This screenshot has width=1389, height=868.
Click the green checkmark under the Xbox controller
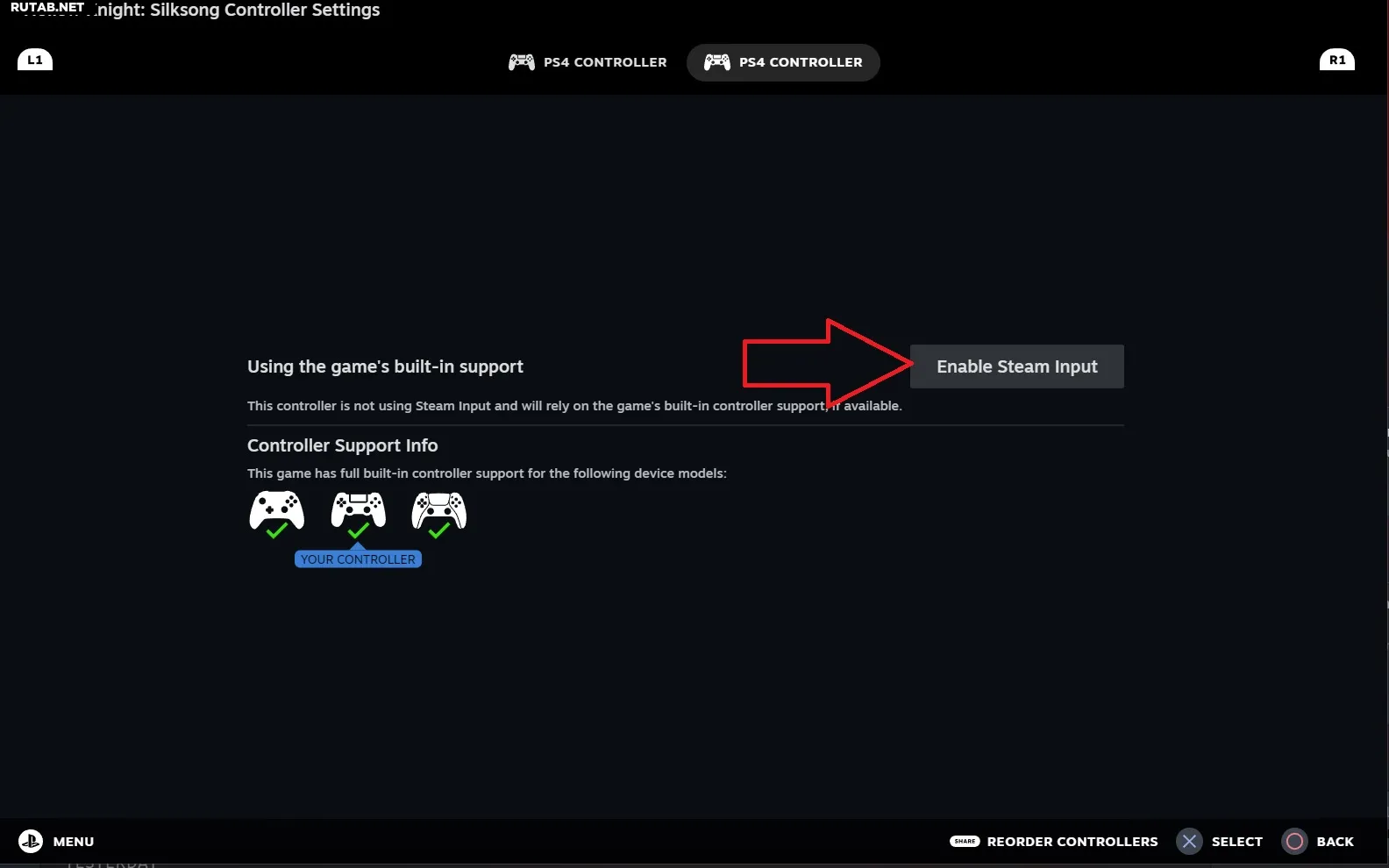click(x=276, y=530)
